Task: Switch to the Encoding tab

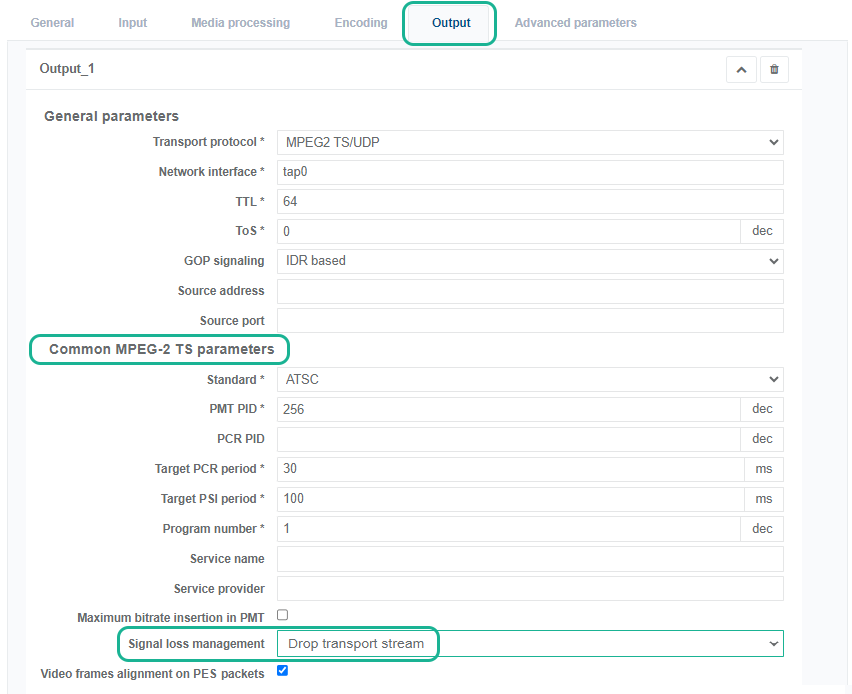Action: click(x=360, y=23)
